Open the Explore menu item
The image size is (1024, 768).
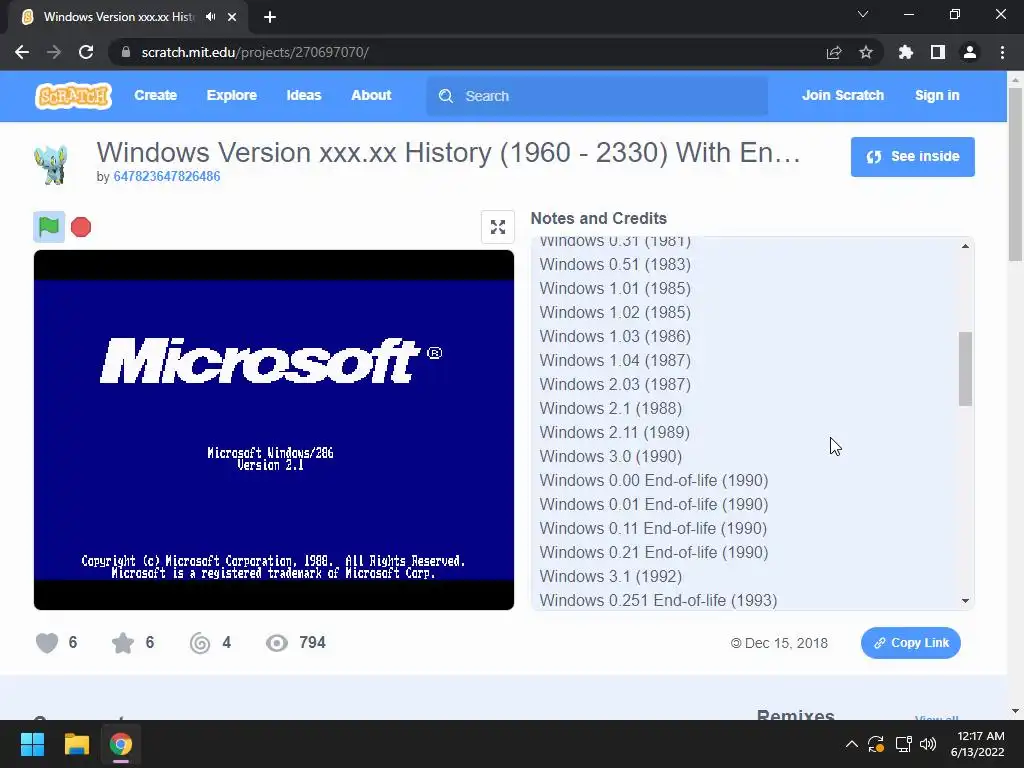click(232, 95)
